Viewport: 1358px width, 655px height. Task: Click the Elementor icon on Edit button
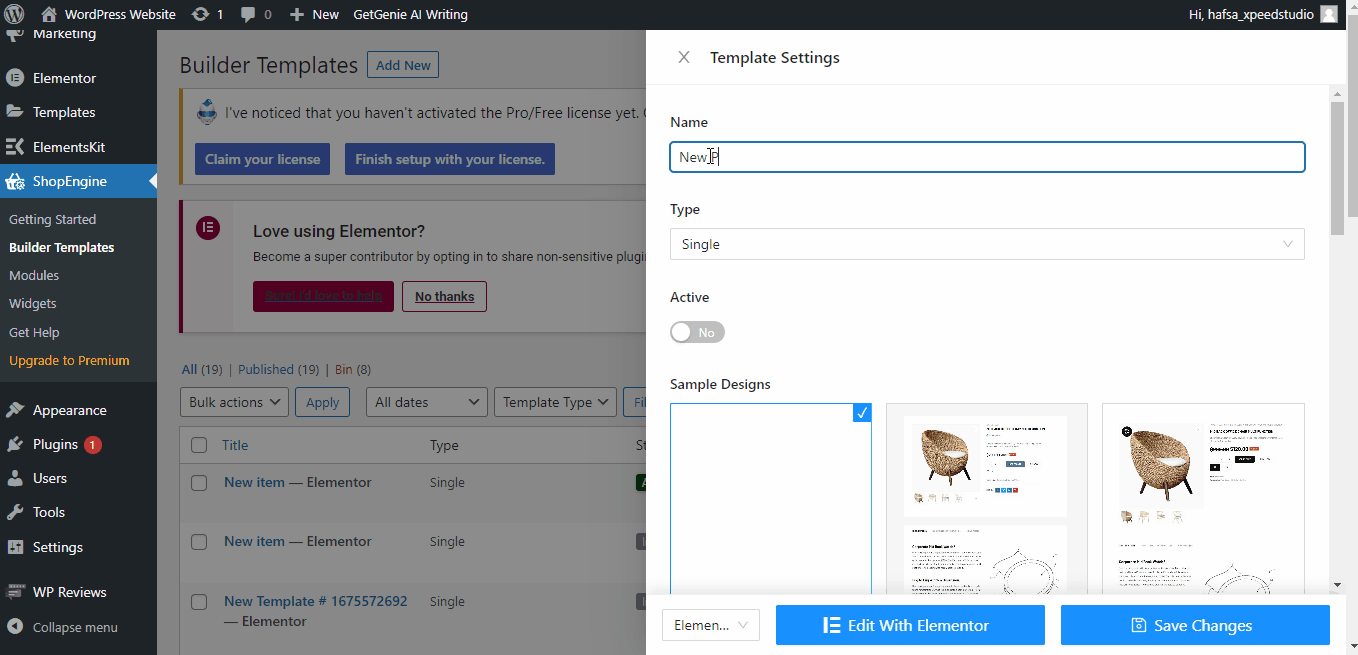click(831, 625)
